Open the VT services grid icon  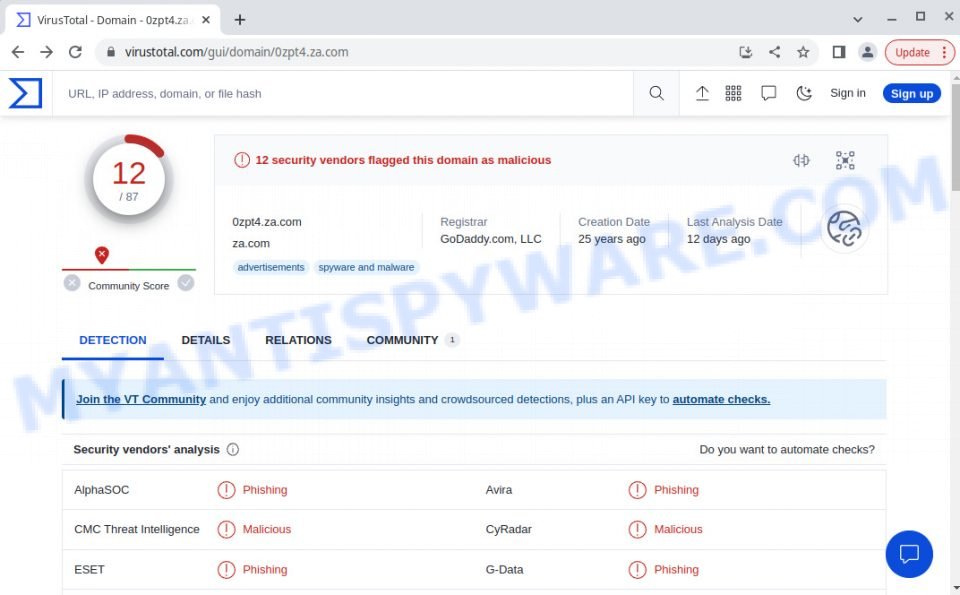[733, 92]
